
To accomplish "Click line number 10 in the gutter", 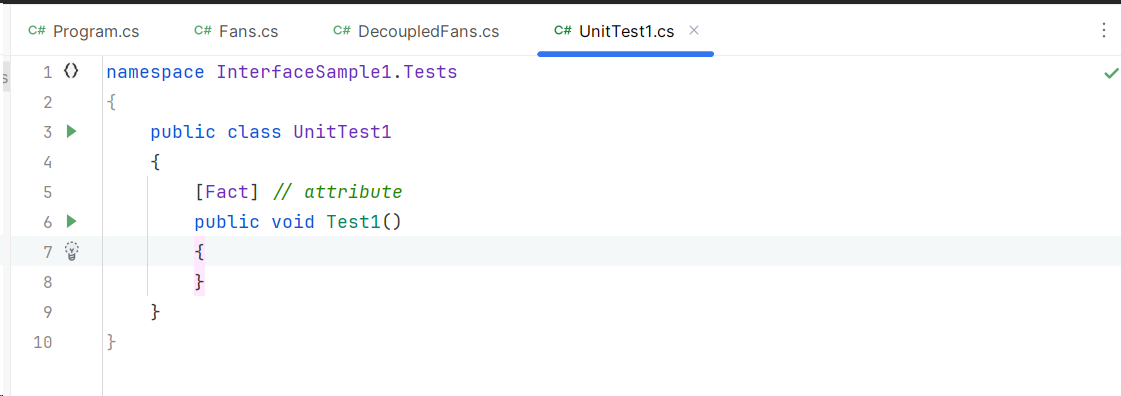I will tap(43, 342).
